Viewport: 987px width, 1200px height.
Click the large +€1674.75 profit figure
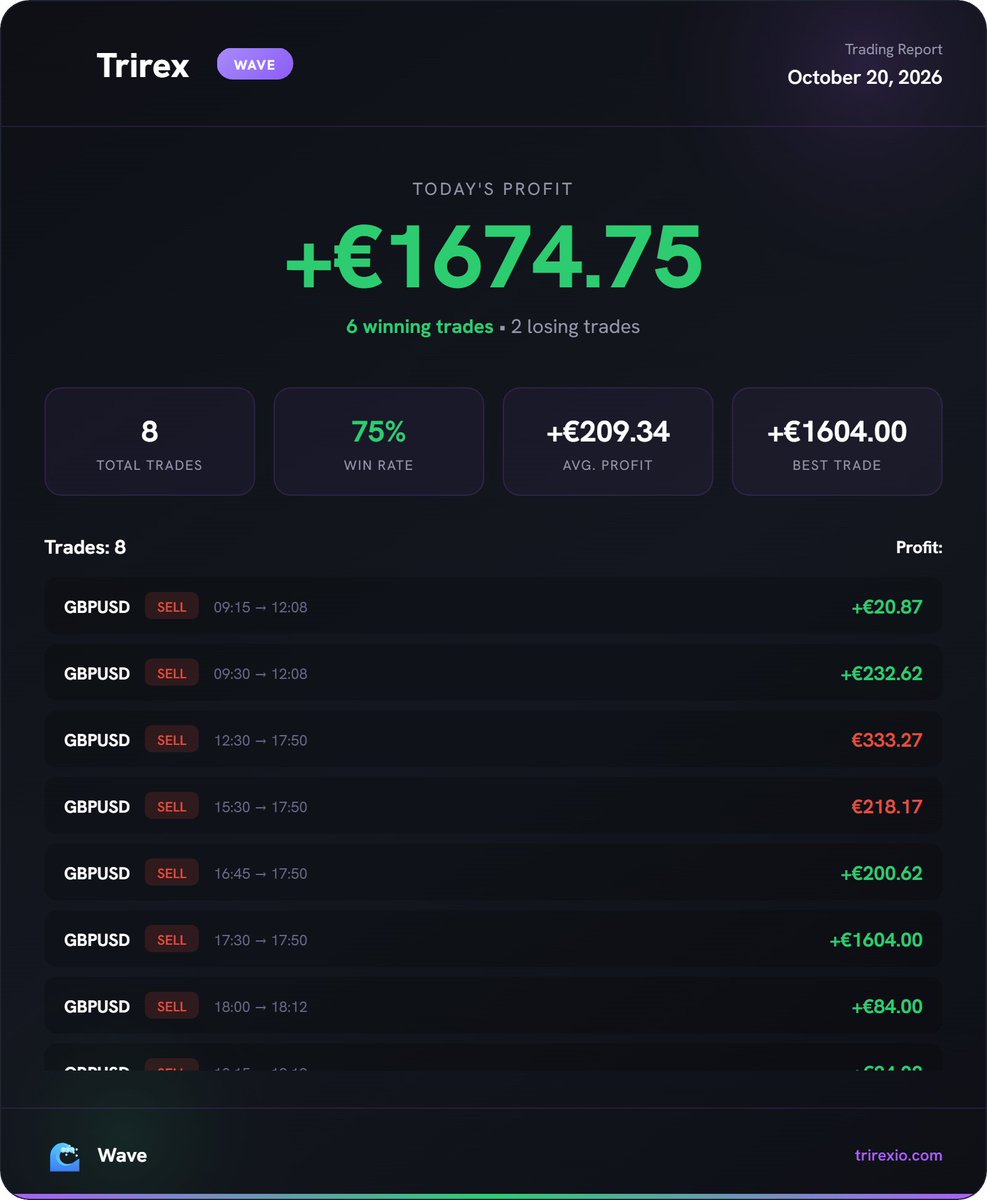[494, 257]
